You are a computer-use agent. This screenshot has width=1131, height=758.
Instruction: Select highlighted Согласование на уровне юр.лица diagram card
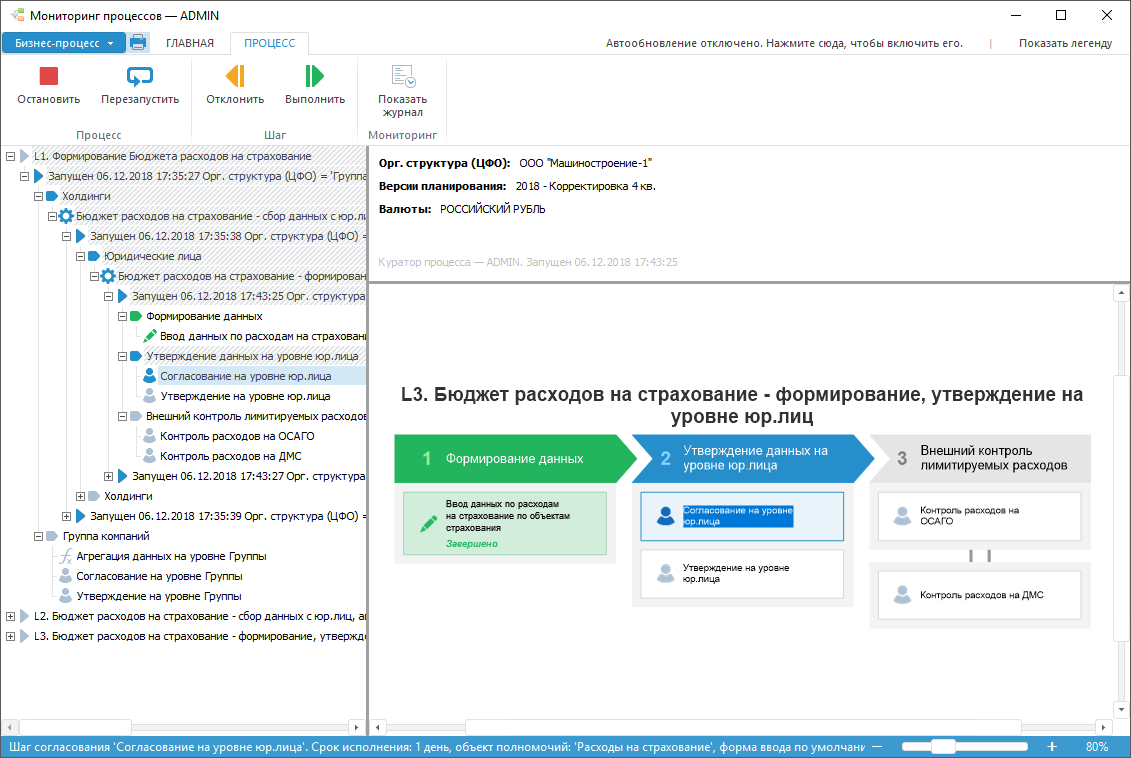(x=741, y=516)
